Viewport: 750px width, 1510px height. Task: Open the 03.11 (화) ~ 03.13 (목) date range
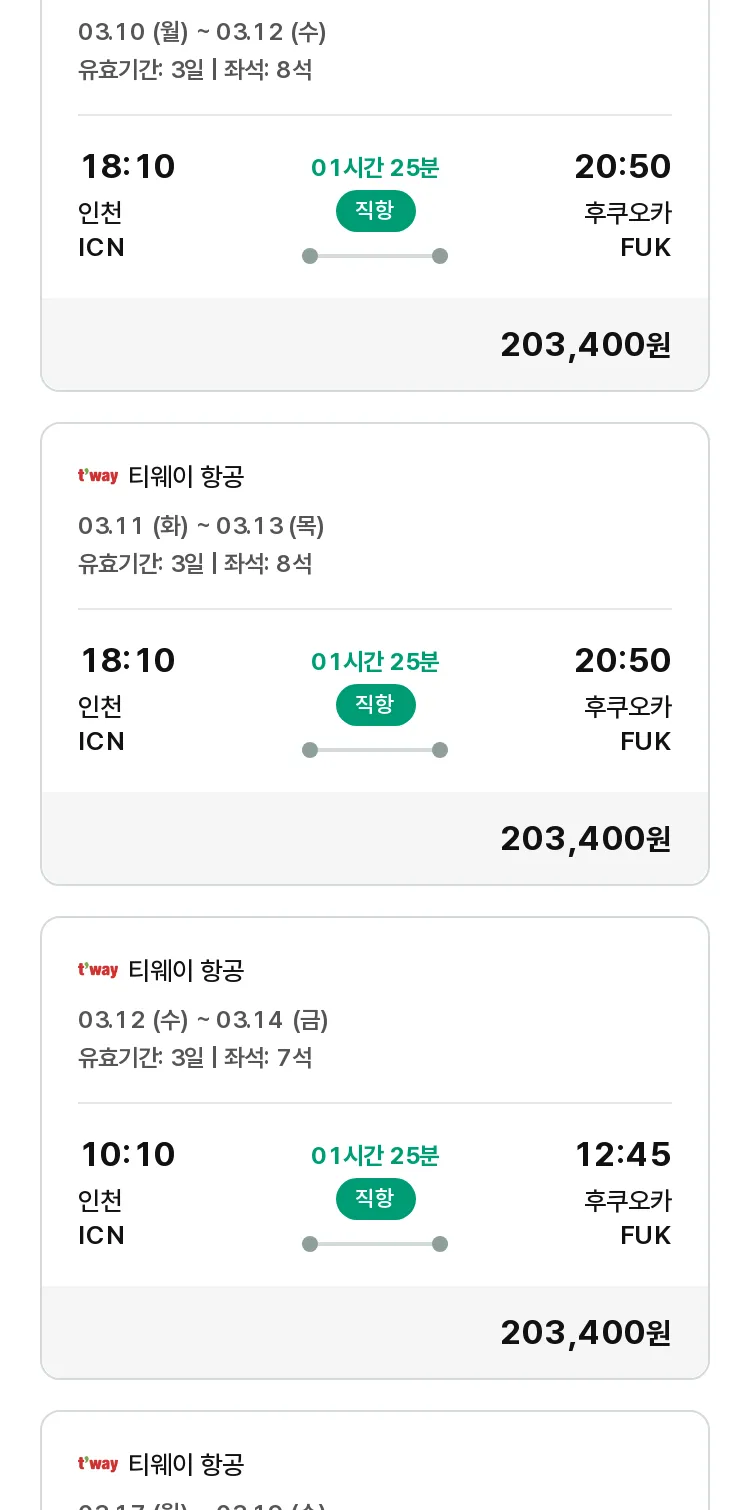click(201, 526)
